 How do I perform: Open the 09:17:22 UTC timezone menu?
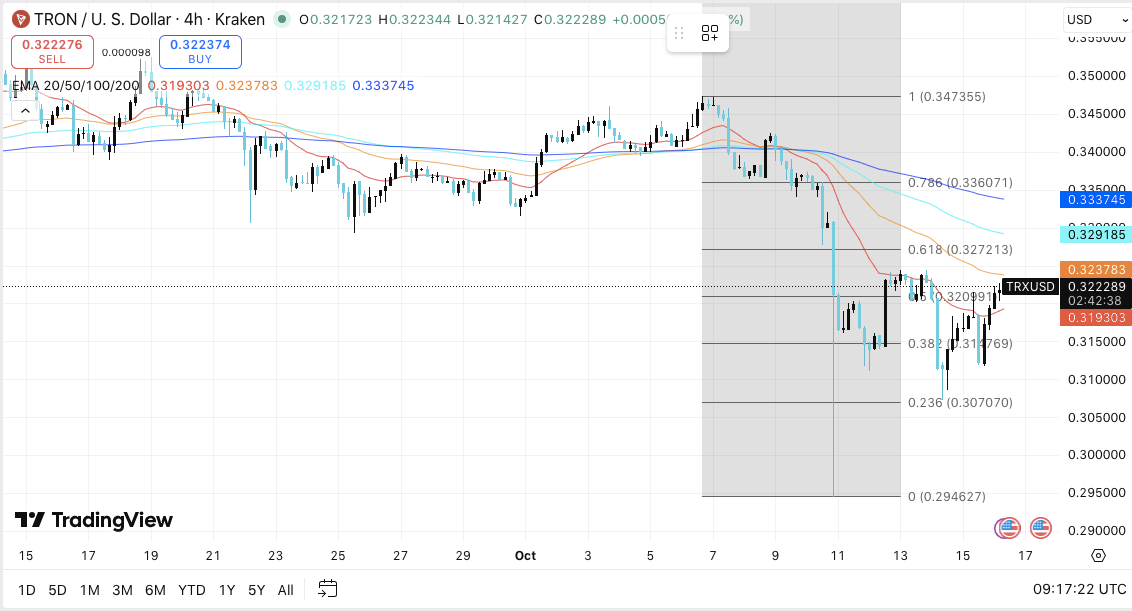tap(1080, 590)
